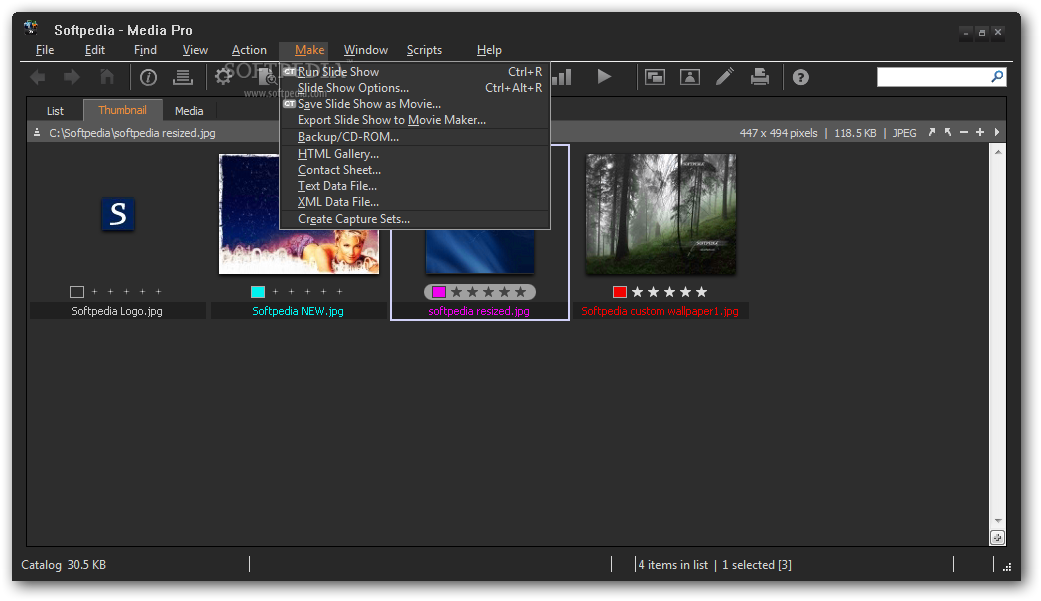Click the right triangle arrow in info bar

click(997, 132)
